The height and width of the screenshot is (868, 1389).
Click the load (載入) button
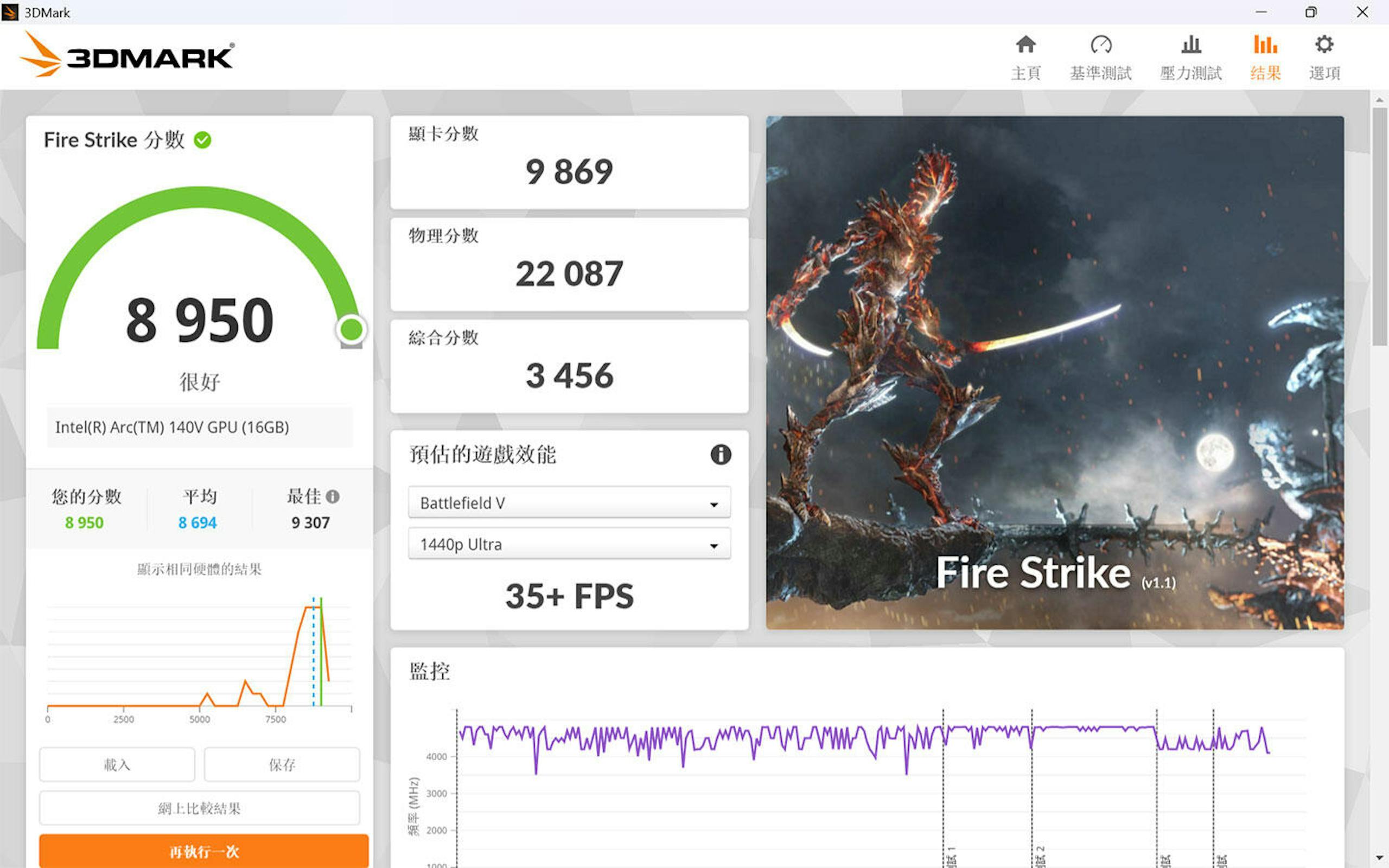click(117, 765)
